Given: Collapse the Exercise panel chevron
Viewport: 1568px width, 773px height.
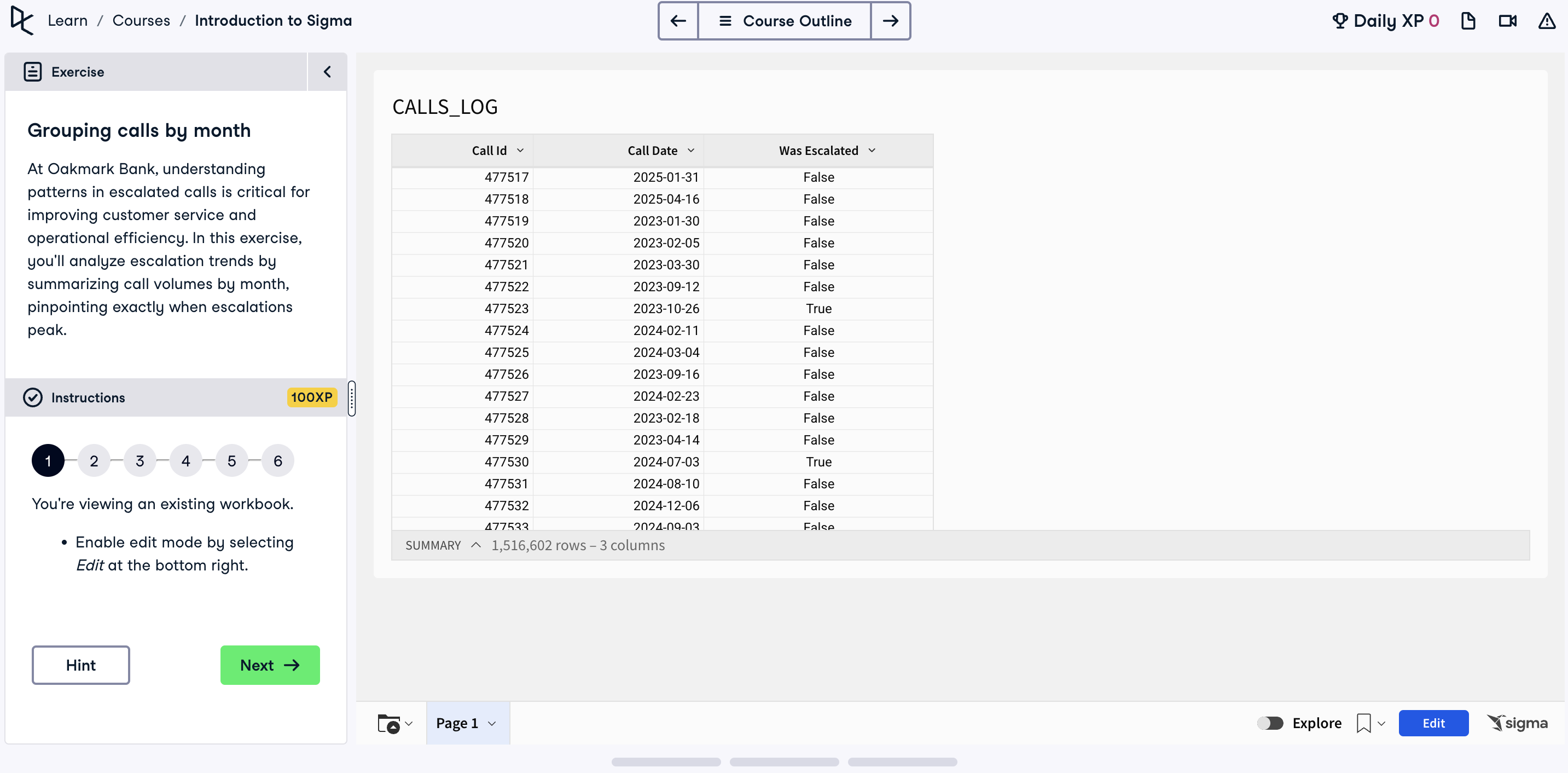Looking at the screenshot, I should coord(327,72).
